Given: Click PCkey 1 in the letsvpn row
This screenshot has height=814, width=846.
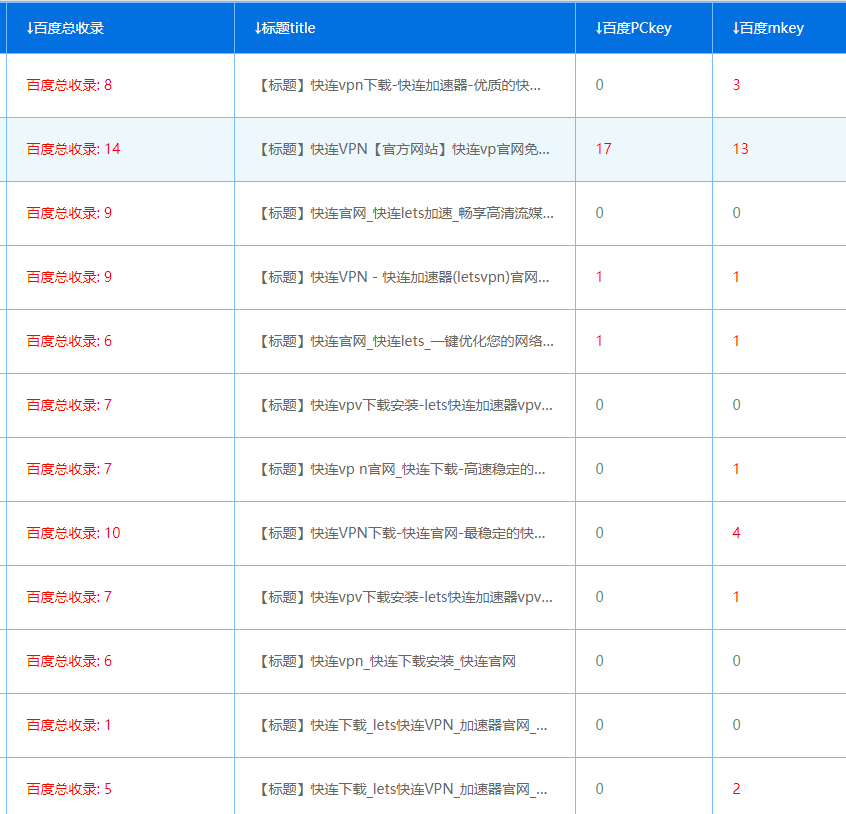Looking at the screenshot, I should (599, 277).
